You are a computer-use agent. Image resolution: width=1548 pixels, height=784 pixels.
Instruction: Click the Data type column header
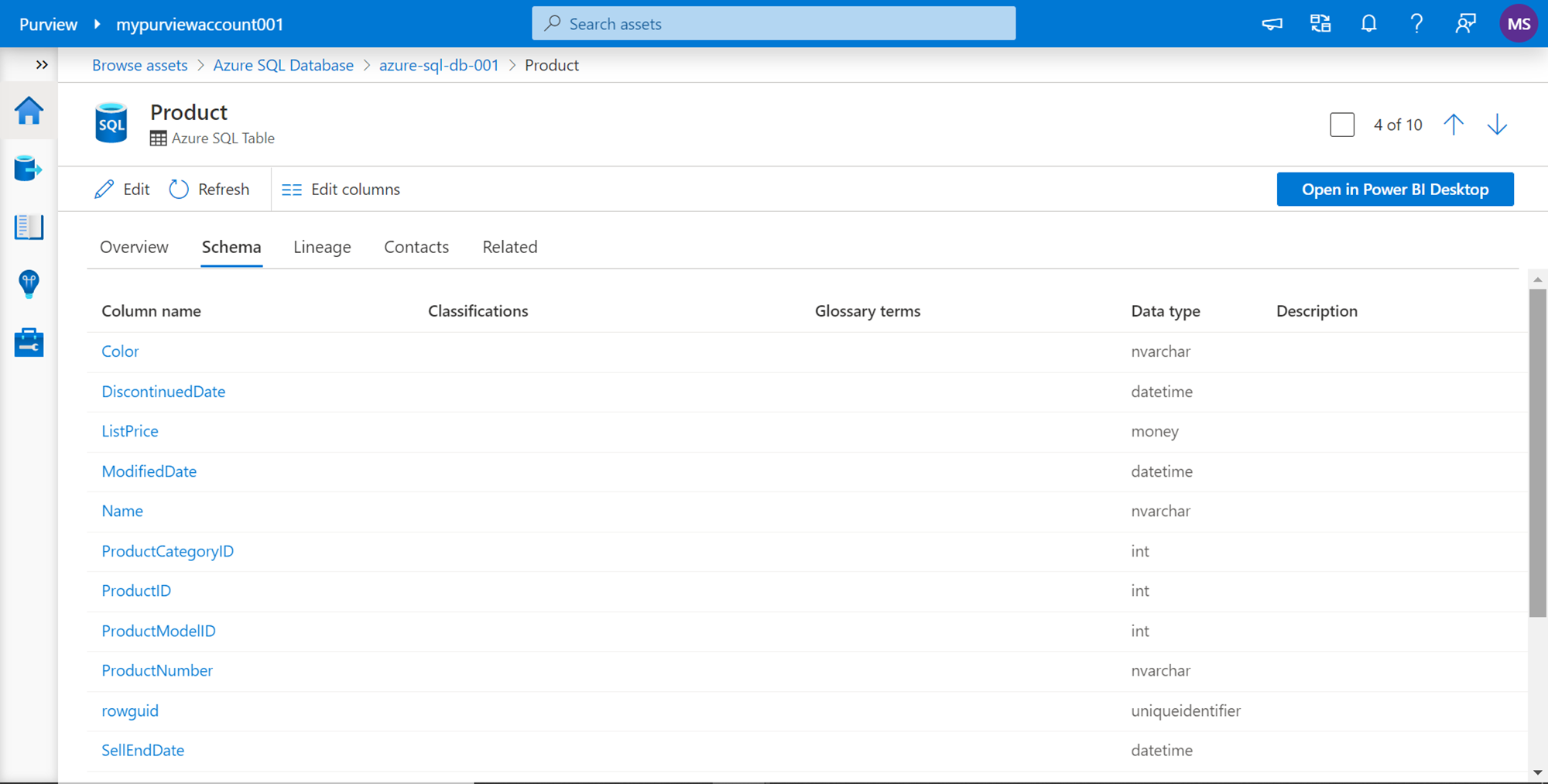pyautogui.click(x=1166, y=311)
